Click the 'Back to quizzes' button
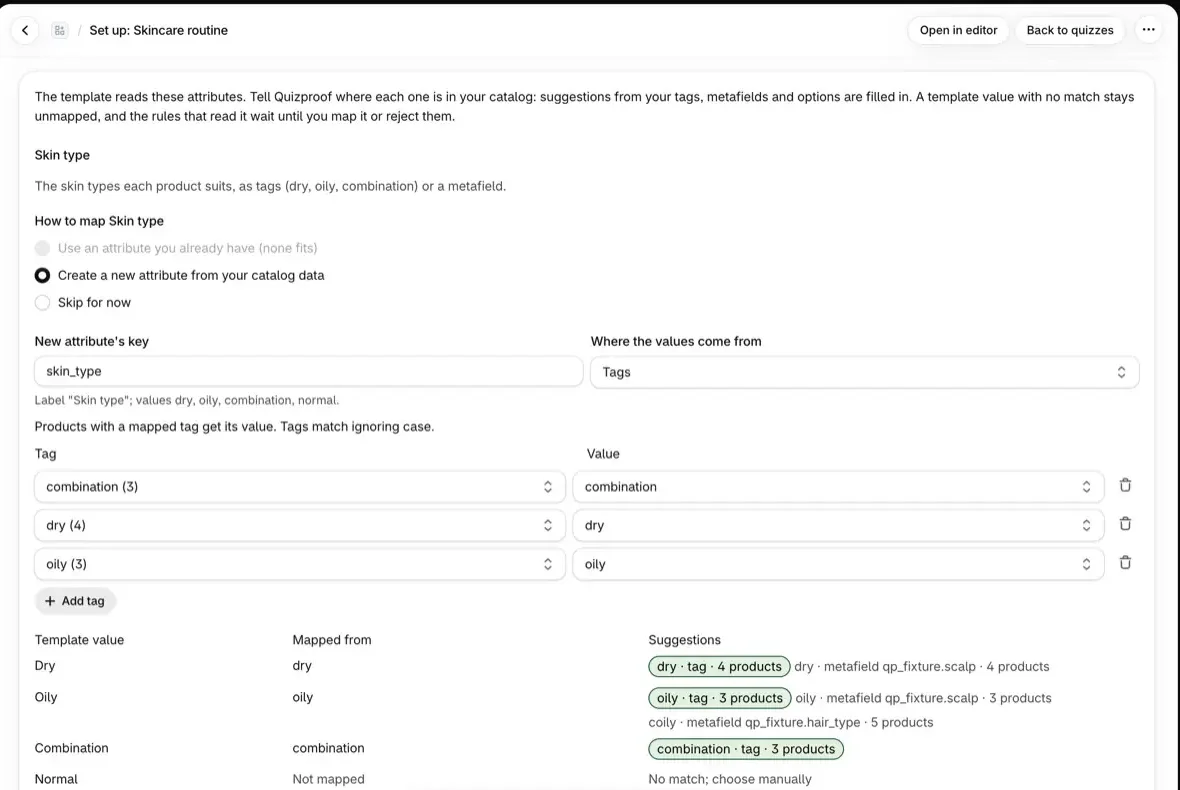This screenshot has height=790, width=1180. [x=1069, y=30]
